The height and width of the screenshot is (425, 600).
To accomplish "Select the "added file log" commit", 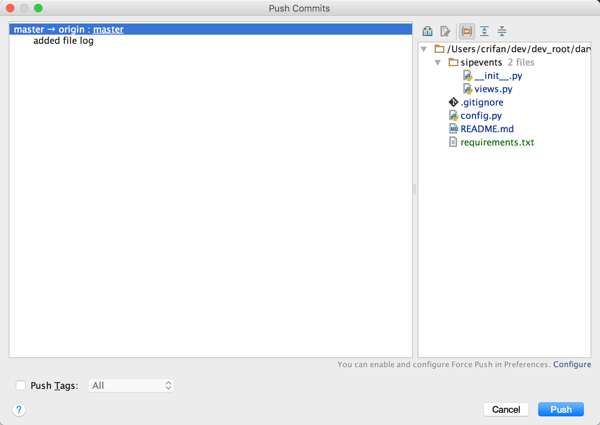I will 63,41.
